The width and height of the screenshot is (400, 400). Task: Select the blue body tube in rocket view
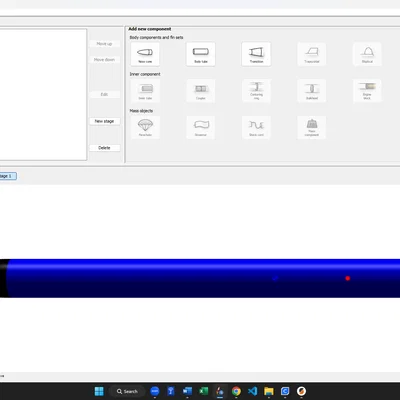203,278
